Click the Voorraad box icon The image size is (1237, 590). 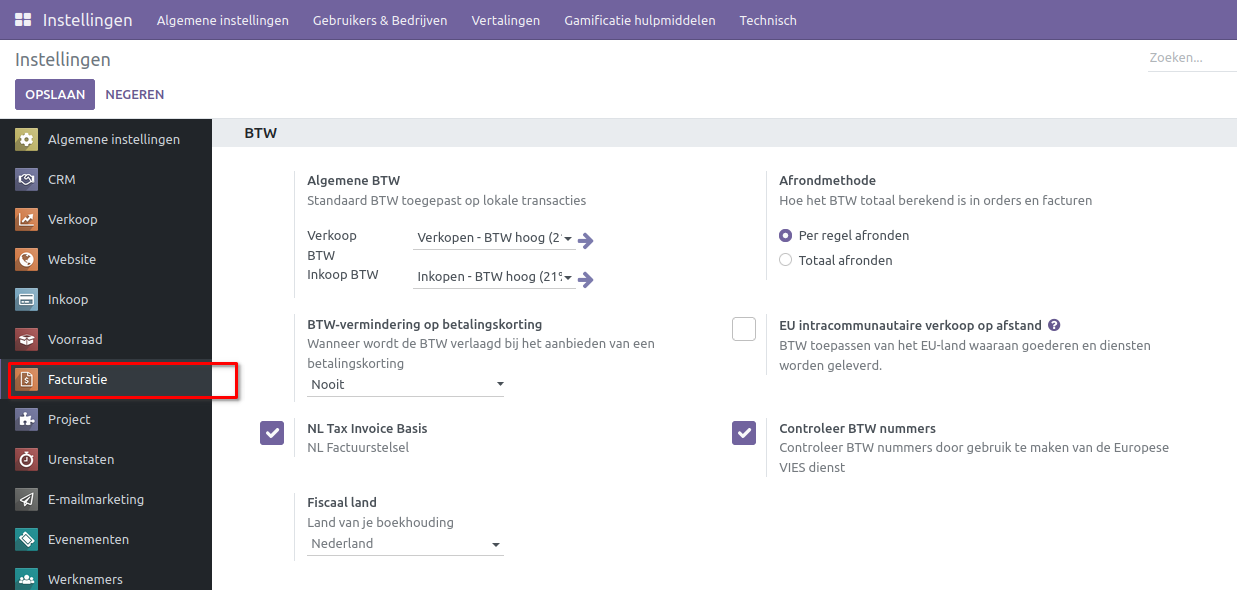click(27, 340)
